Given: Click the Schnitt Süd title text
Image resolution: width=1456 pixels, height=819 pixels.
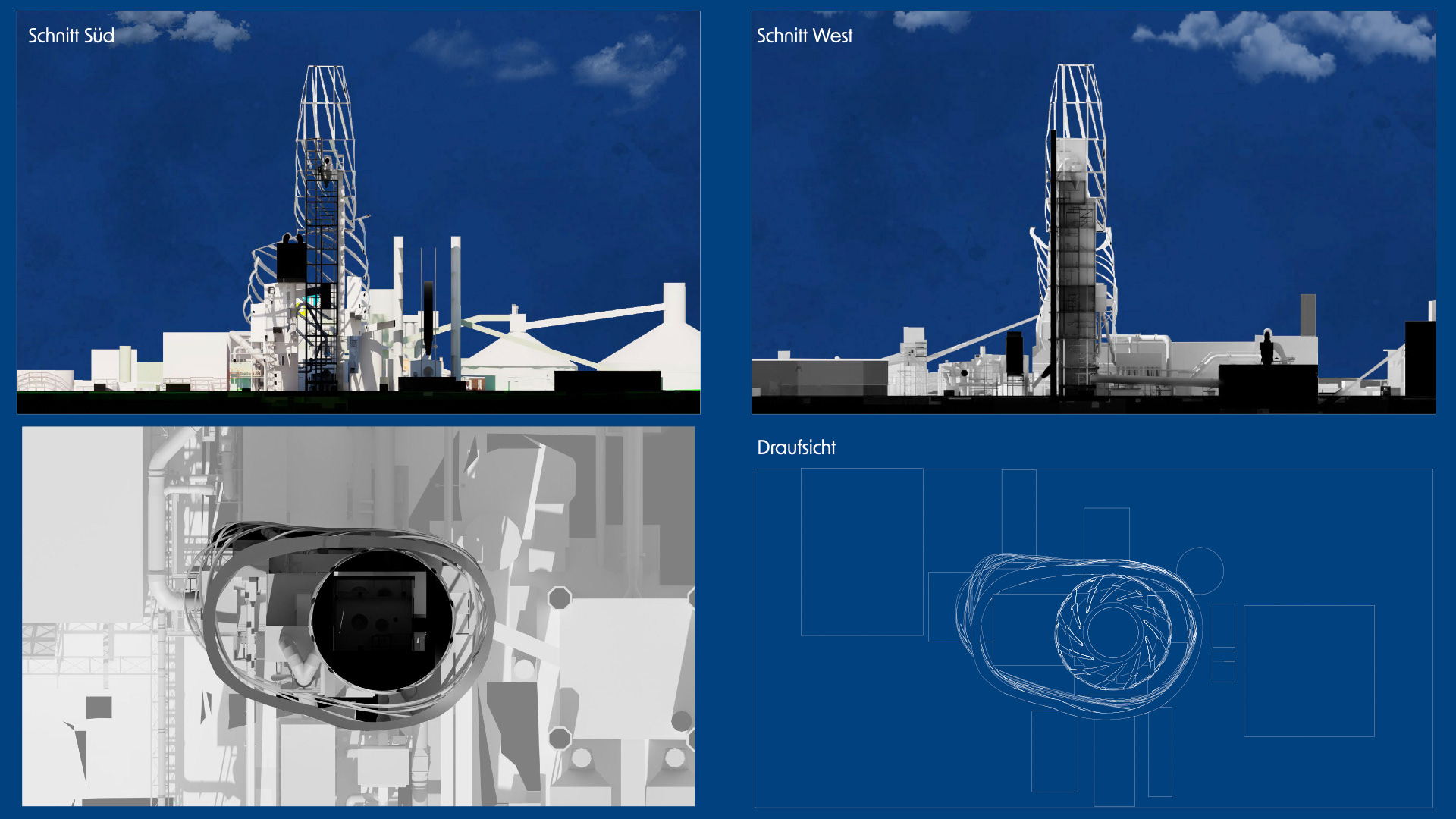Looking at the screenshot, I should pyautogui.click(x=71, y=36).
